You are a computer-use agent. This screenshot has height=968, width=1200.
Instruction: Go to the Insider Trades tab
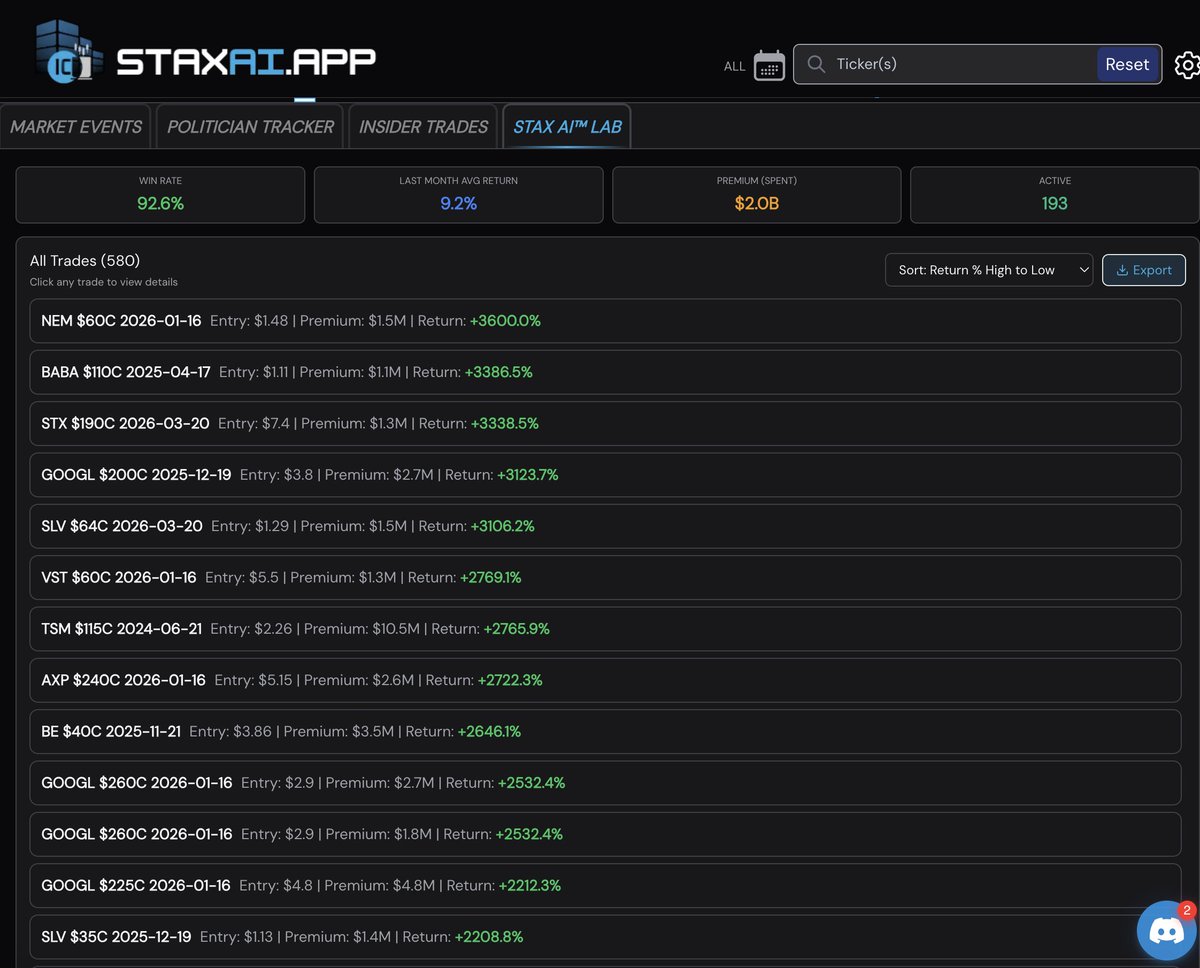(x=423, y=127)
